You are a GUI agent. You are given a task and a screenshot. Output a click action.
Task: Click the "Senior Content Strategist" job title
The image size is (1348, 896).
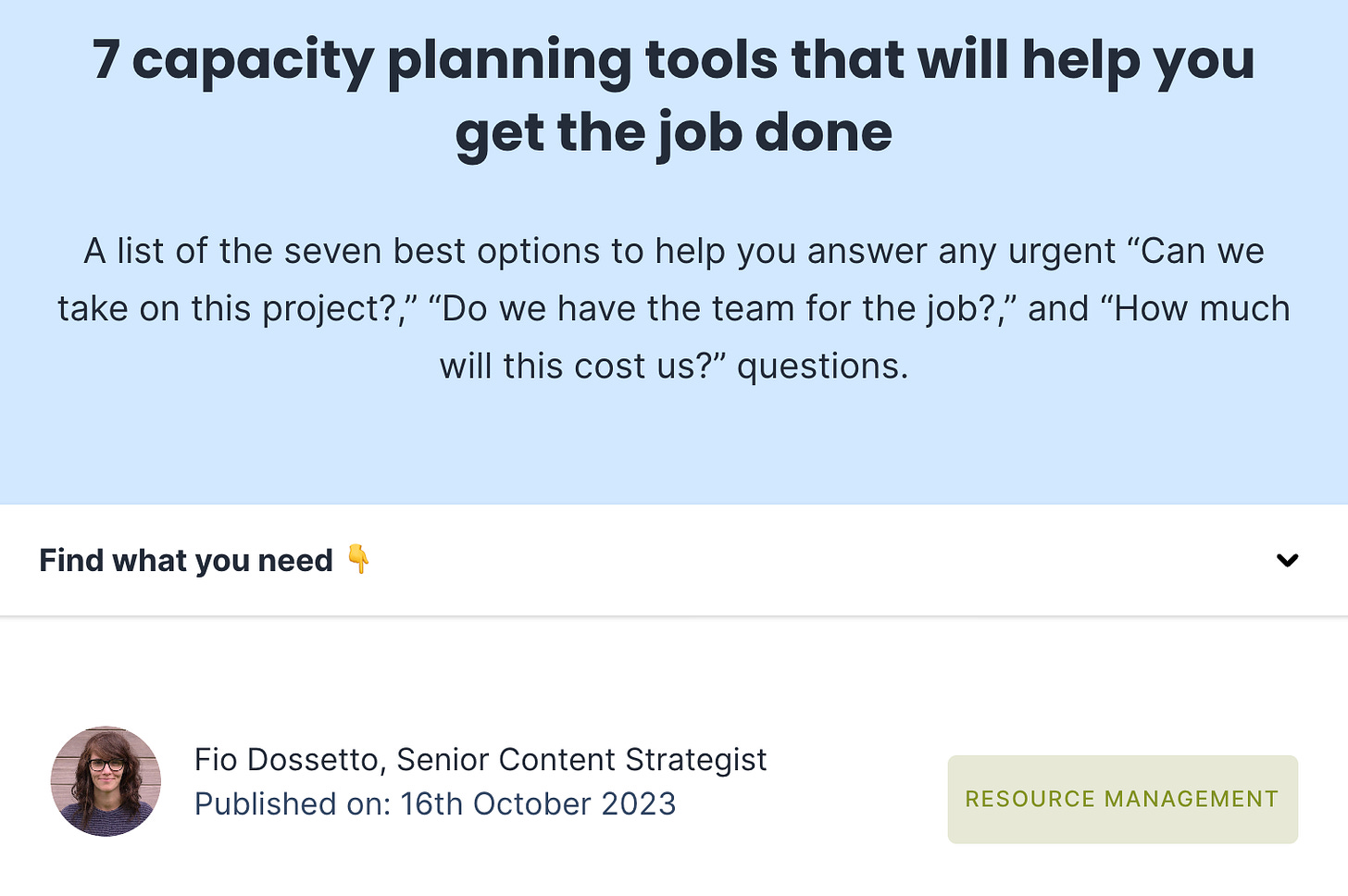pos(581,759)
